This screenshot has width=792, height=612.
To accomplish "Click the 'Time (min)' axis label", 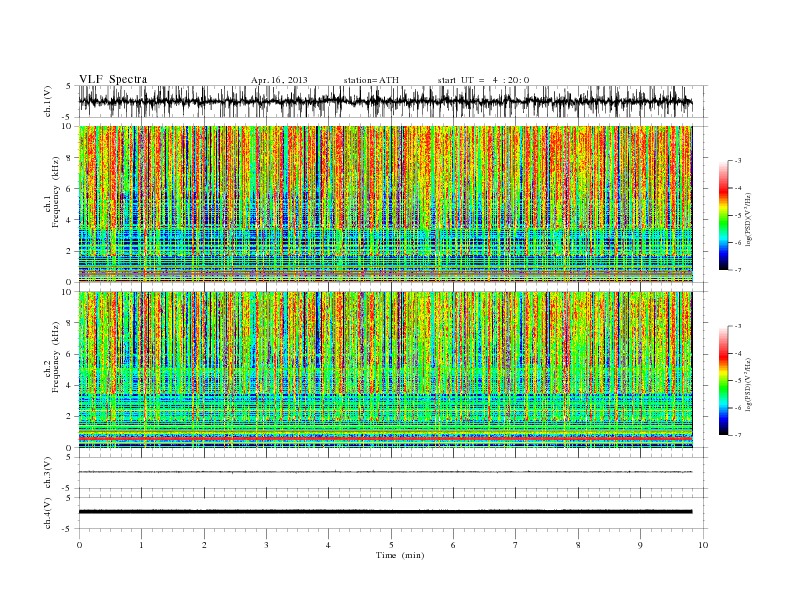I will point(400,555).
